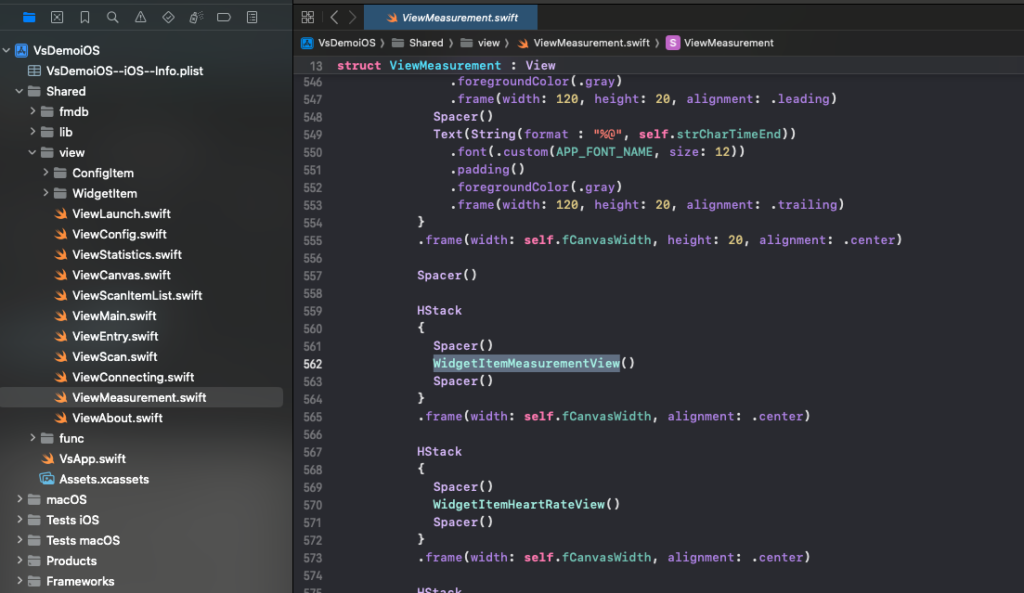Open the Find navigator magnifier icon

click(113, 17)
